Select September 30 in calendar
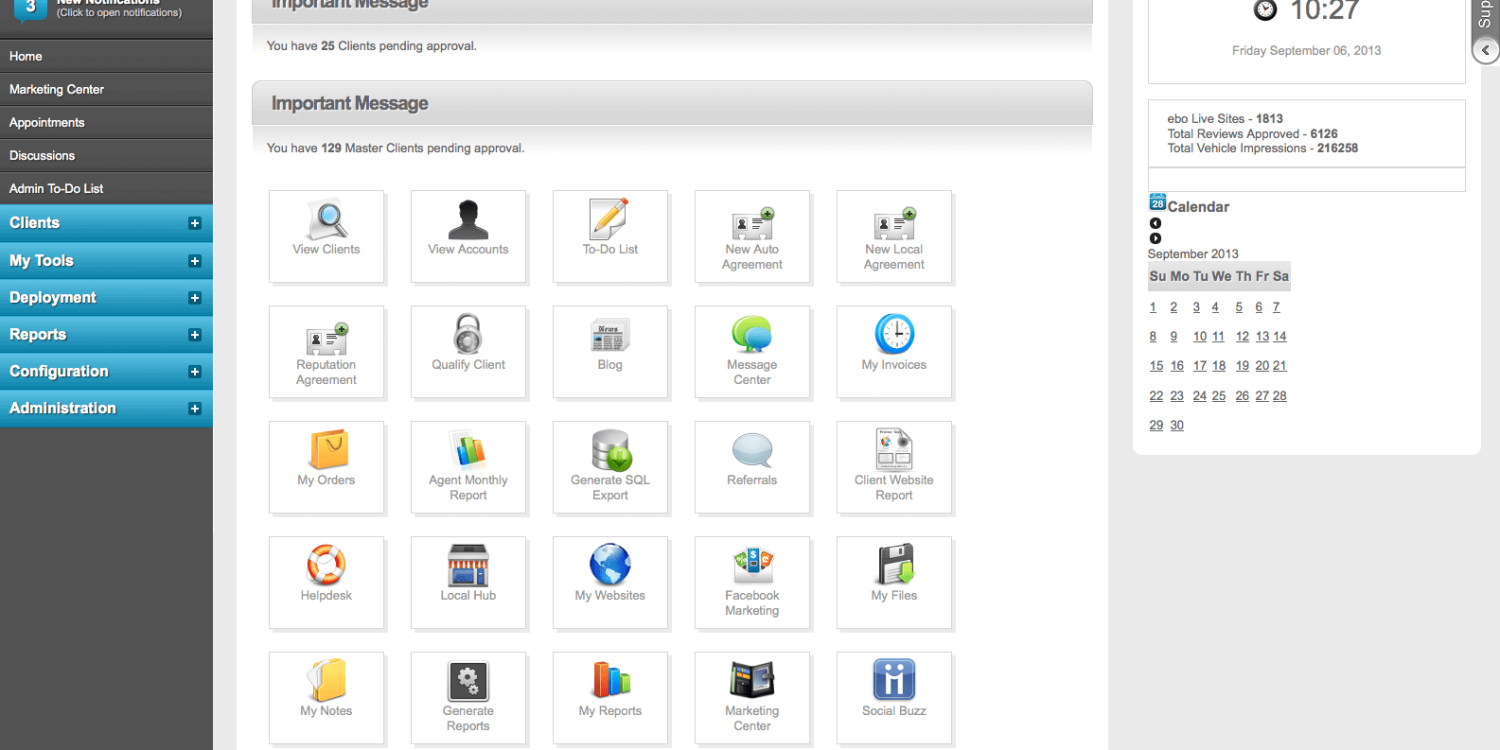The width and height of the screenshot is (1500, 750). click(1177, 426)
